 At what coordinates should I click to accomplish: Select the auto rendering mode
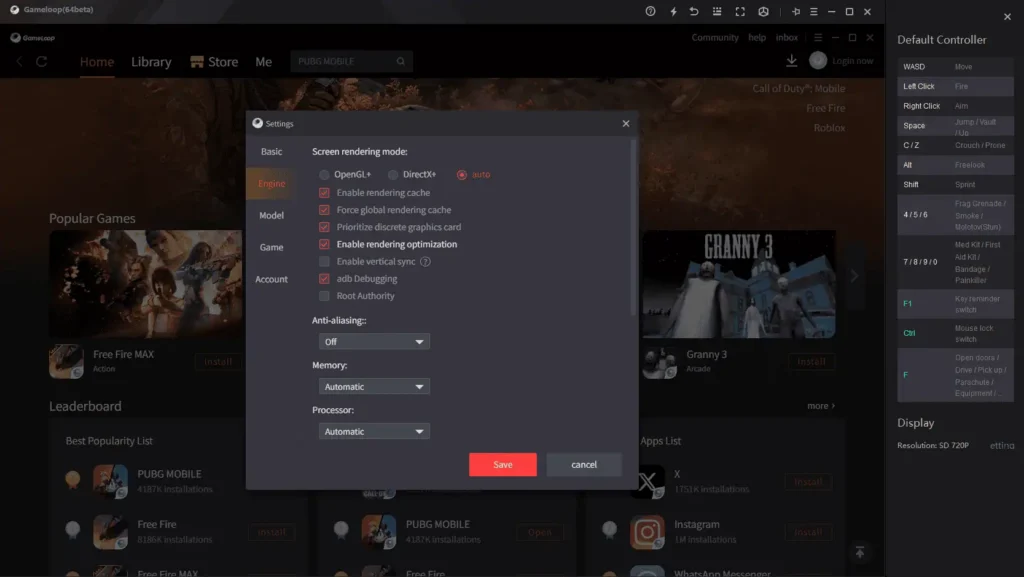pos(462,175)
